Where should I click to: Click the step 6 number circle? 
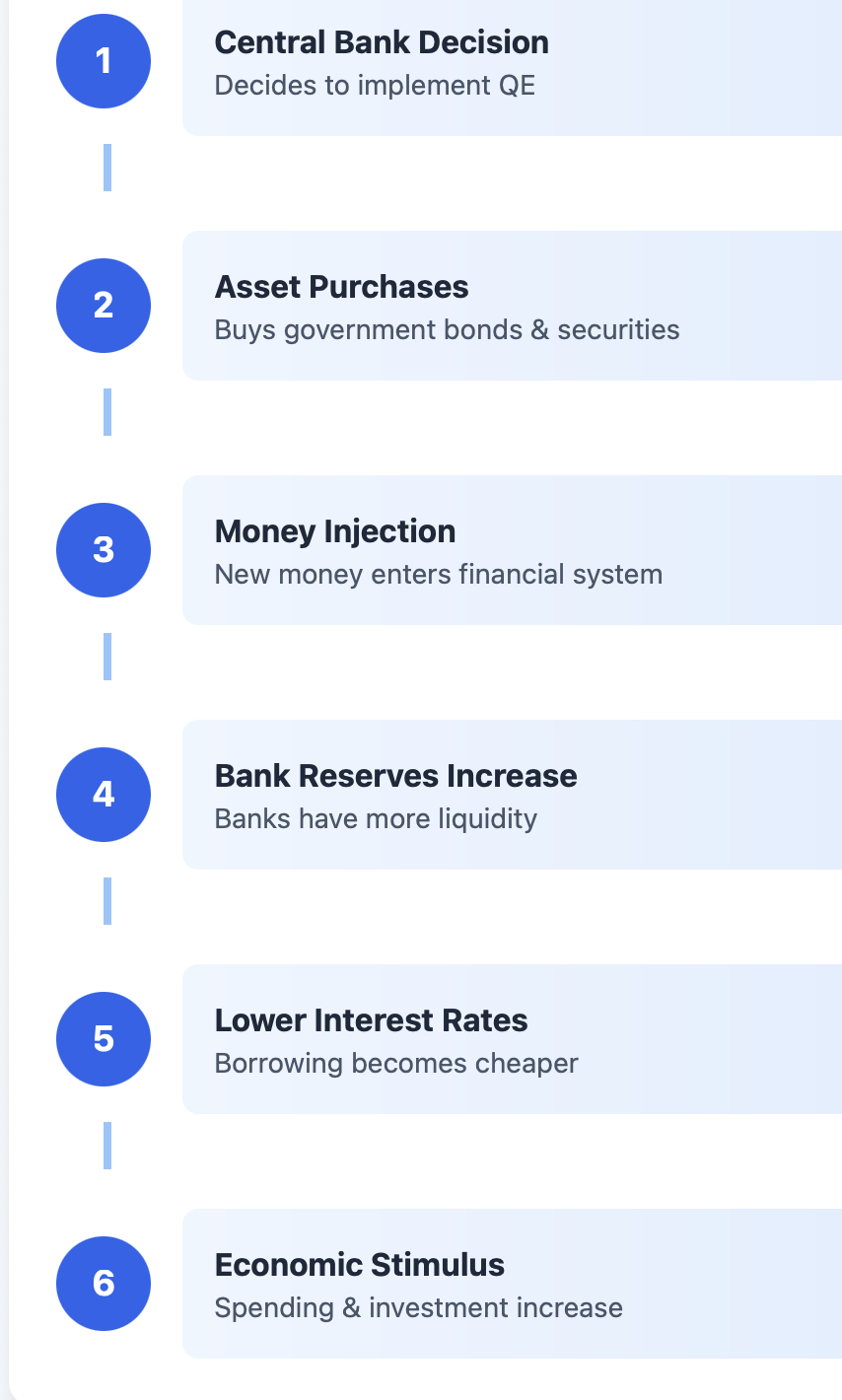[104, 1284]
